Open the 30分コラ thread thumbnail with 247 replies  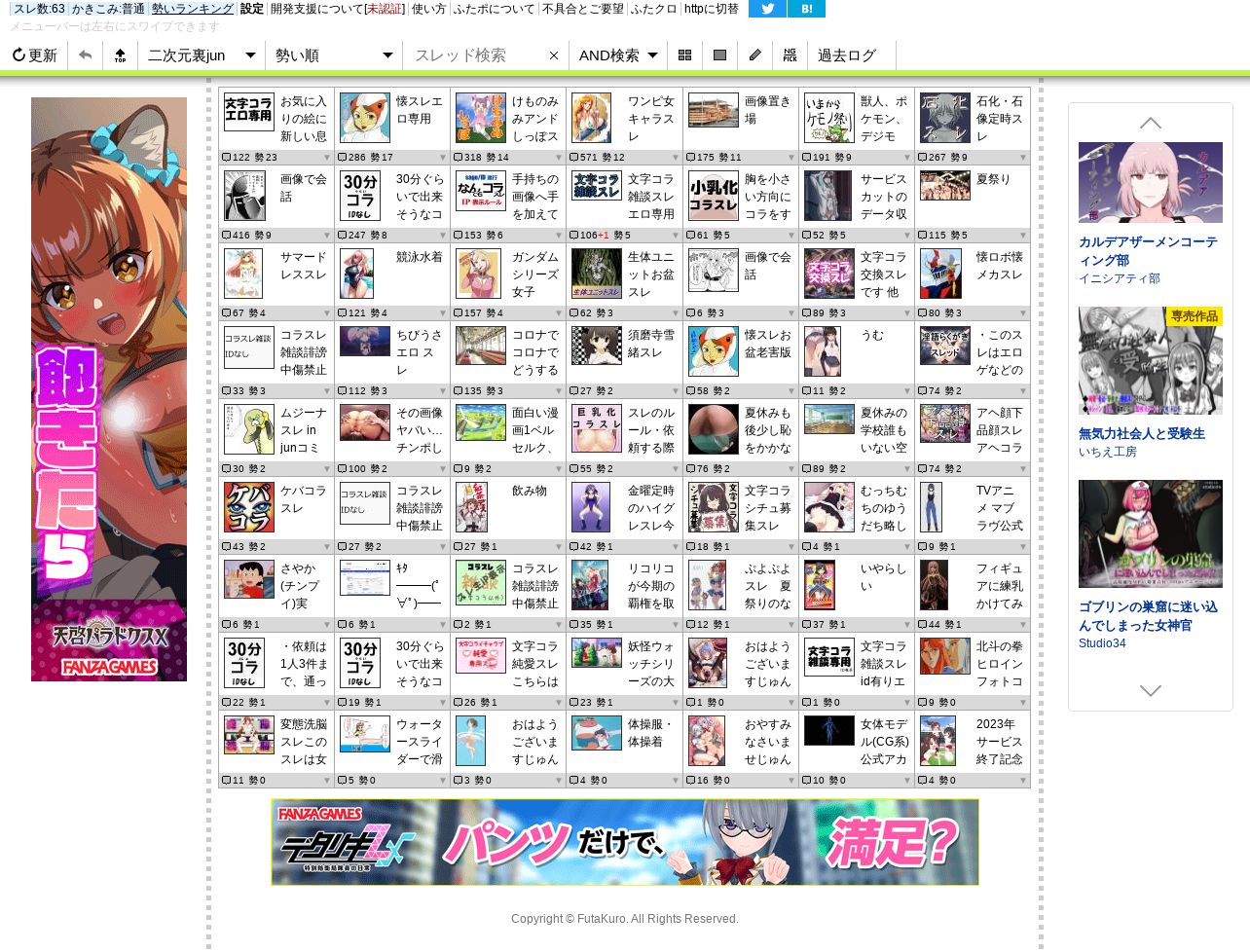(360, 196)
